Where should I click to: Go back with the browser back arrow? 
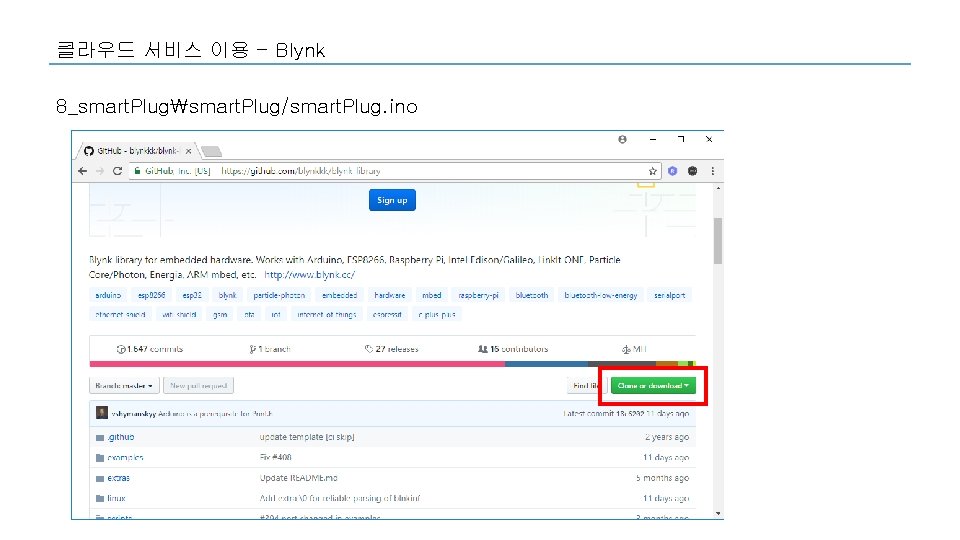[x=83, y=171]
